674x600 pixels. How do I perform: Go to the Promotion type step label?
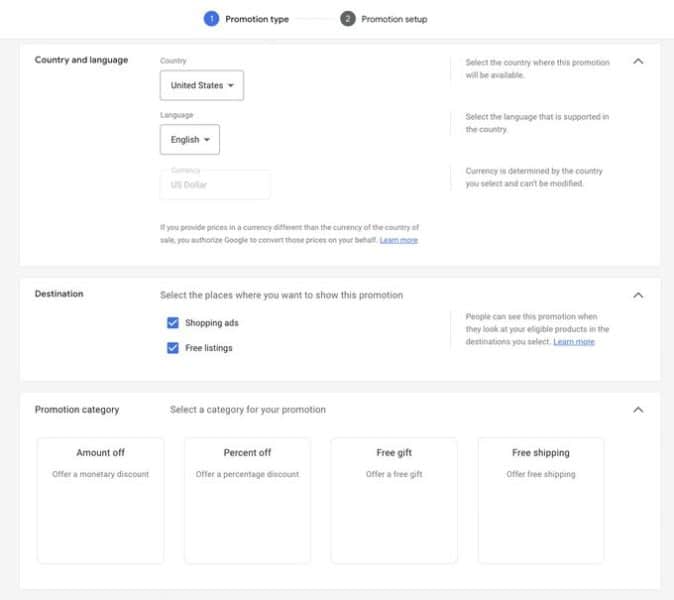(x=257, y=19)
